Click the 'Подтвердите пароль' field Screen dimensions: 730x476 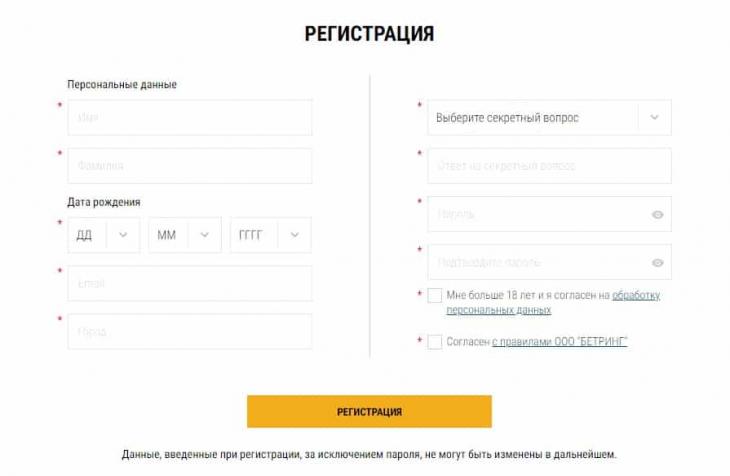(535, 262)
